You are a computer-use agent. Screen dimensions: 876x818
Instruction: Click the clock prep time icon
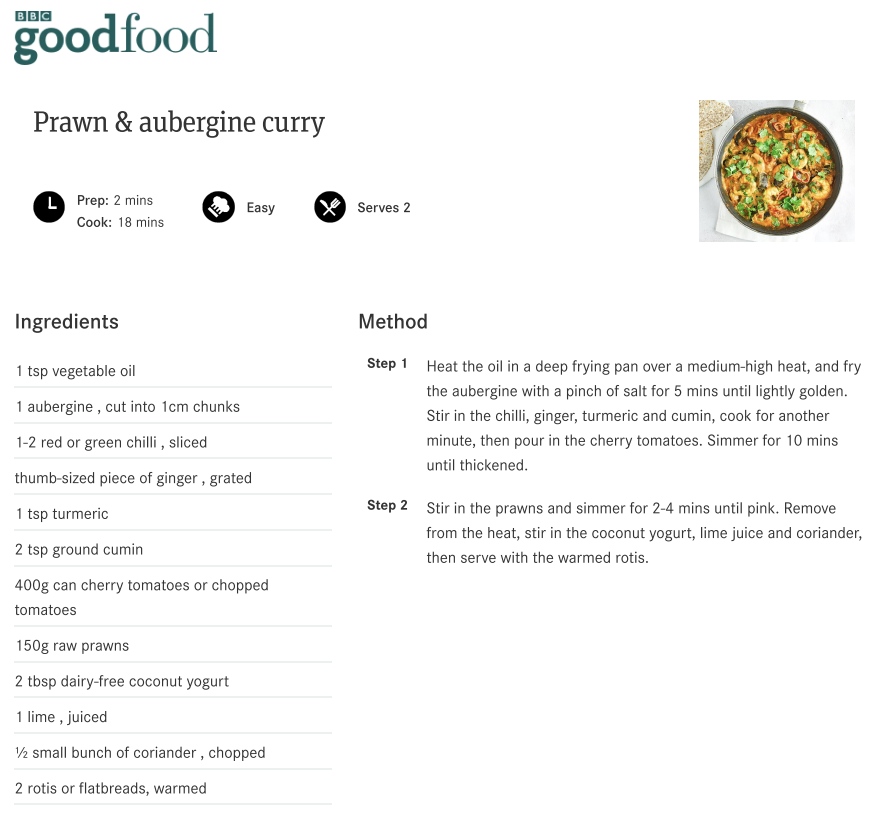(x=49, y=207)
